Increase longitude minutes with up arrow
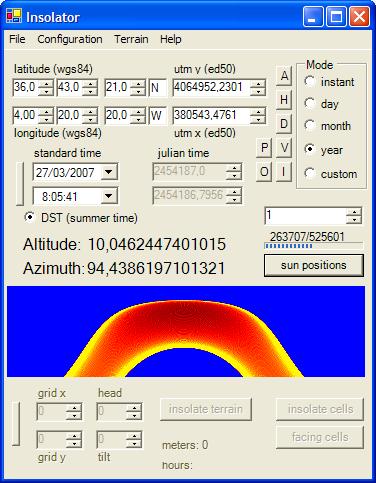The image size is (376, 483). point(90,112)
